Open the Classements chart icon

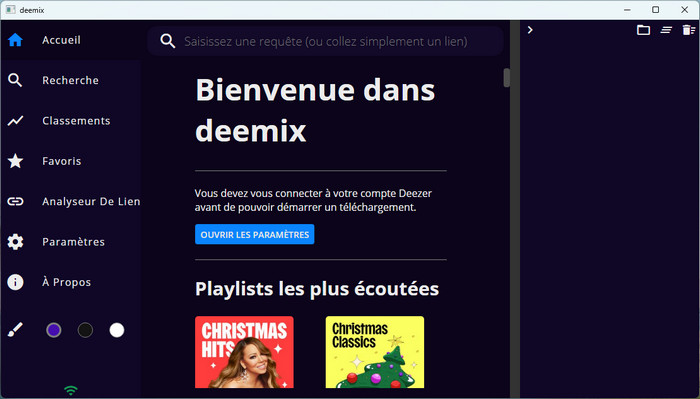15,121
